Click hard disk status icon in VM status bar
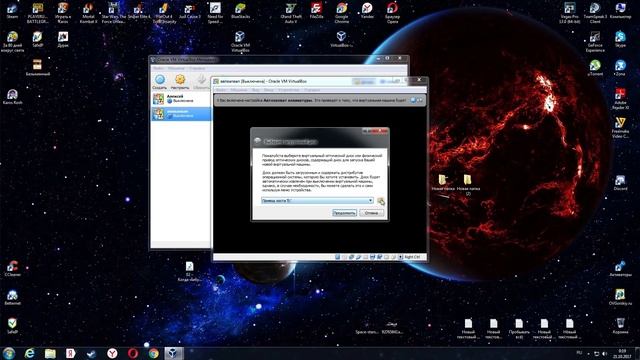Viewport: 640px width, 360px height. click(338, 257)
